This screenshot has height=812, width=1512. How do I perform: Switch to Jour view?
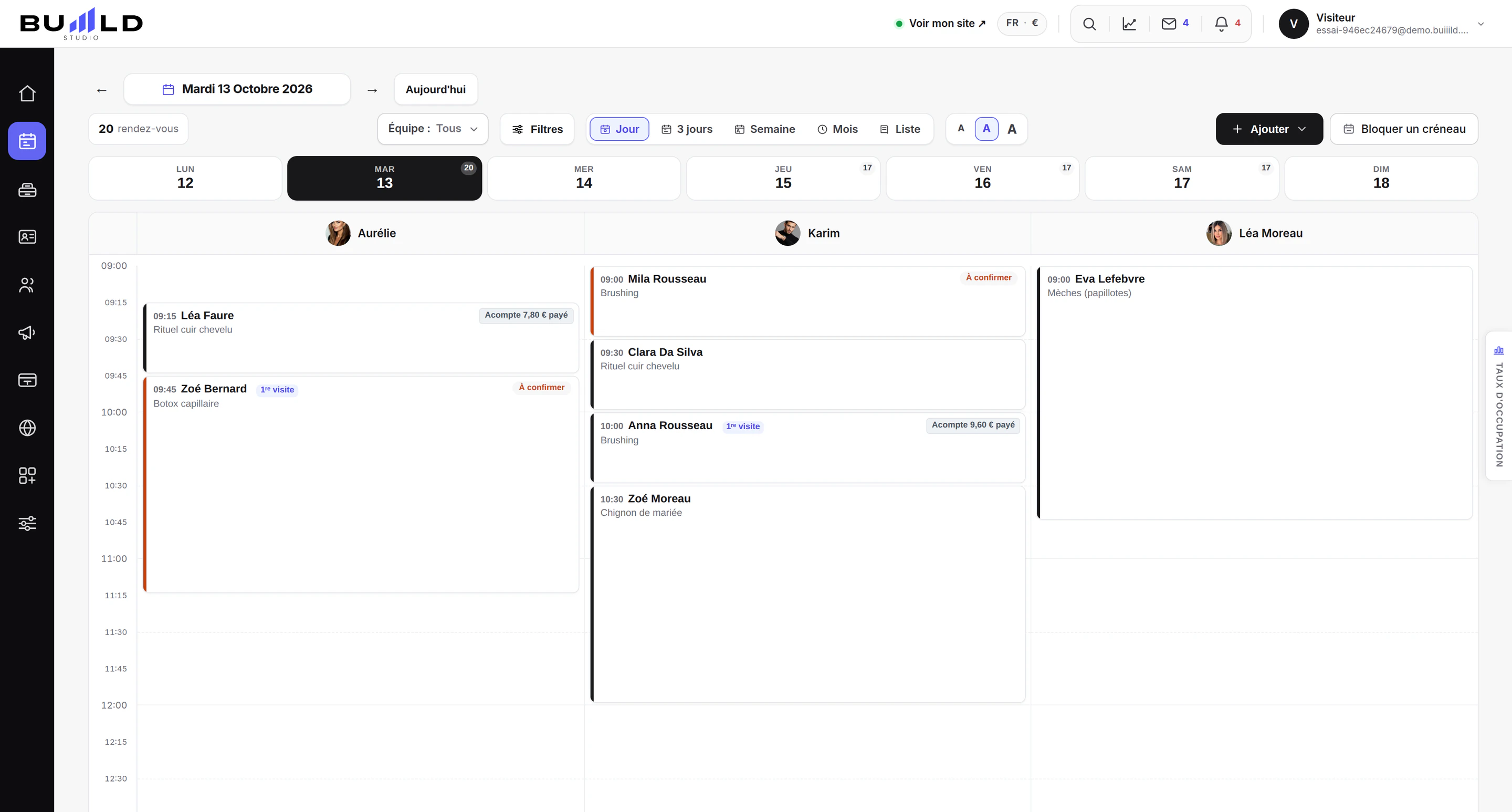coord(619,129)
